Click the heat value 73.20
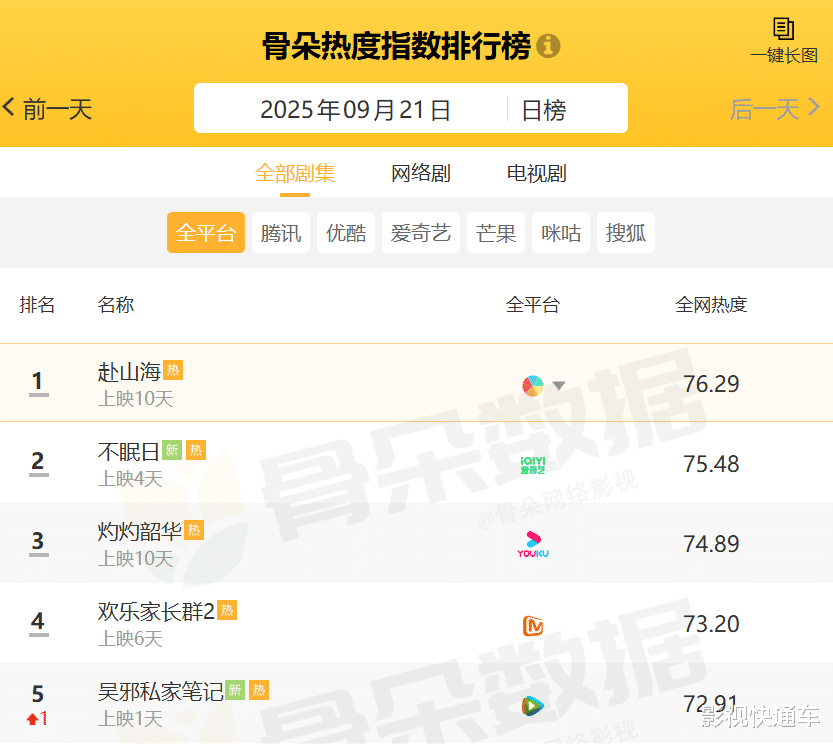This screenshot has height=744, width=833. [x=711, y=624]
